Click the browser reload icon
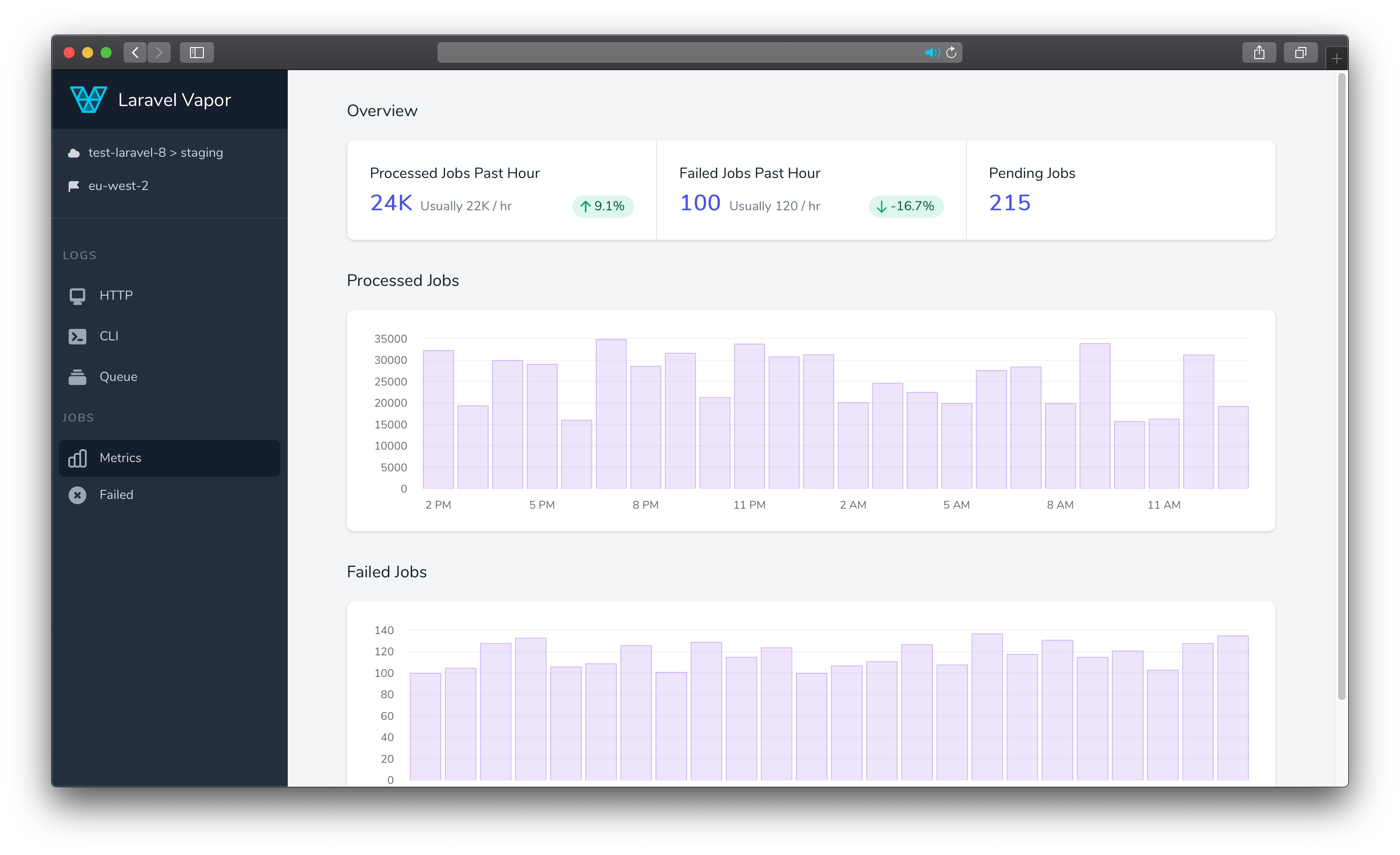Viewport: 1400px width, 855px height. point(951,53)
